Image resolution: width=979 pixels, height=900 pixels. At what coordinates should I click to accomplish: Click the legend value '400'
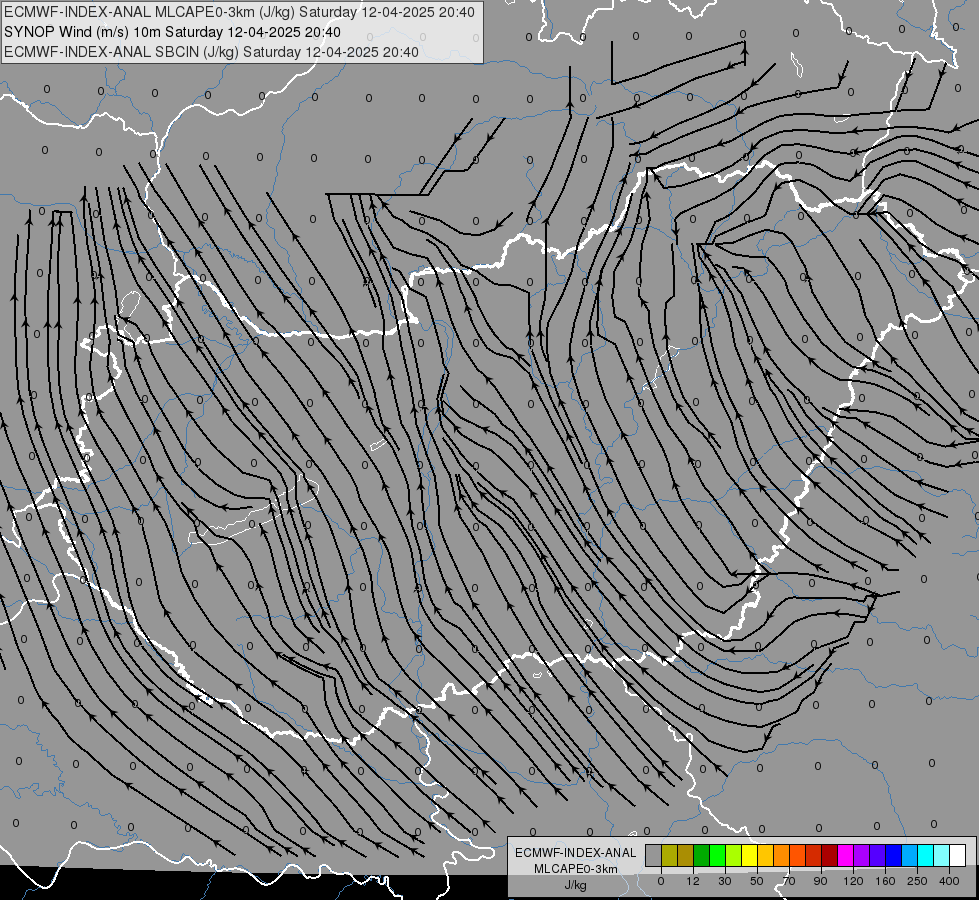pos(949,881)
